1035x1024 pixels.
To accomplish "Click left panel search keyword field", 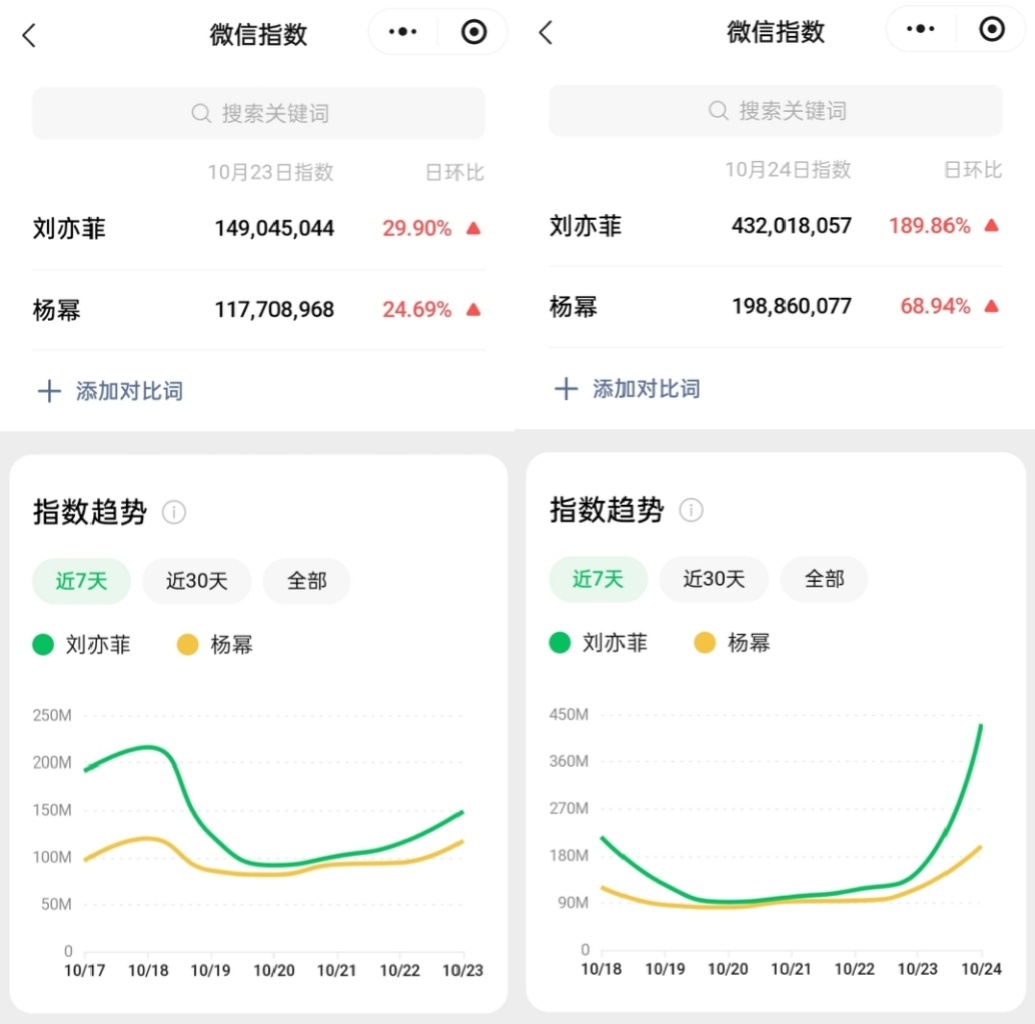I will tap(258, 113).
